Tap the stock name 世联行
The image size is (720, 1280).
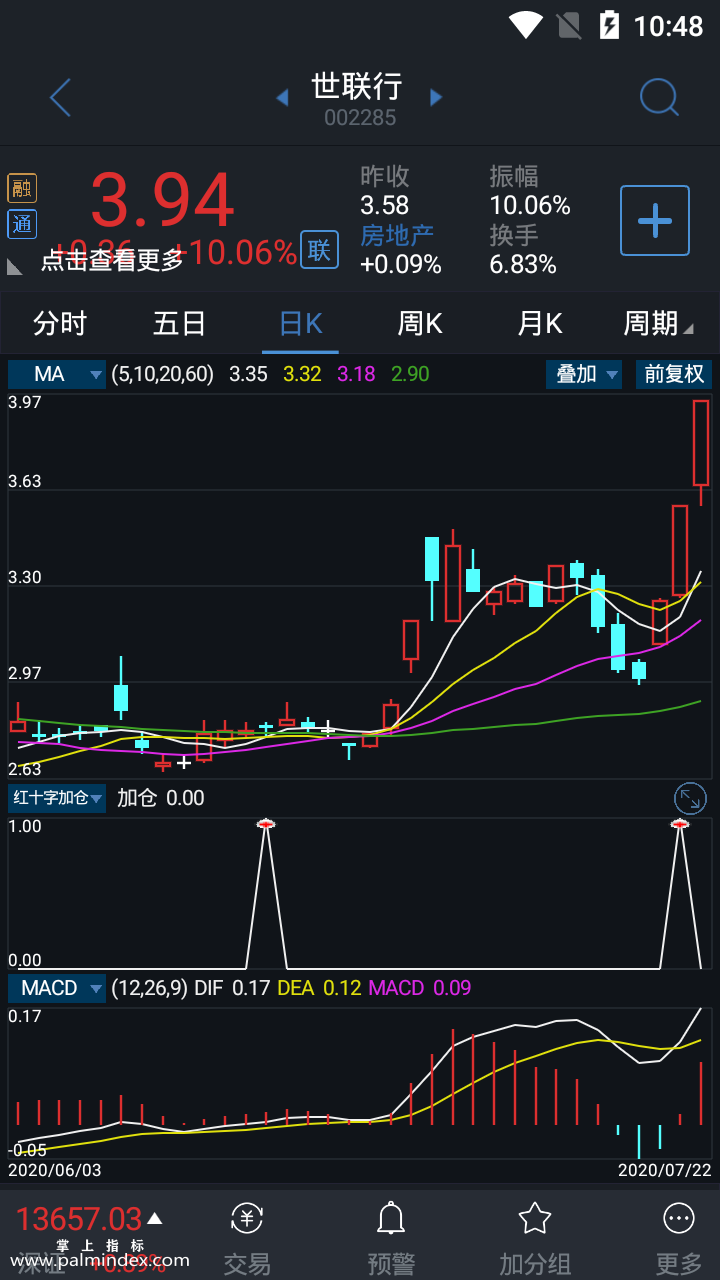357,86
